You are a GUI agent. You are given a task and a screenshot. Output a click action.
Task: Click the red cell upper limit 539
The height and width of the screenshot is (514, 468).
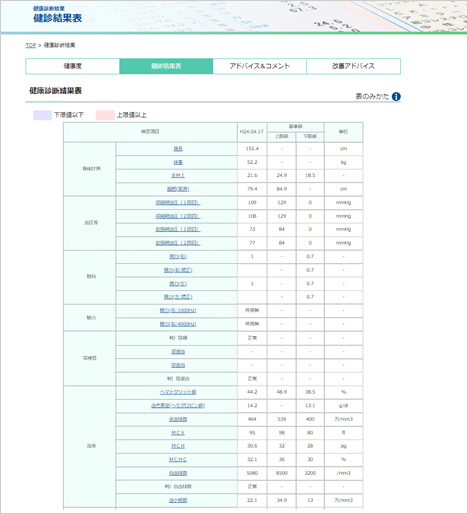click(282, 419)
